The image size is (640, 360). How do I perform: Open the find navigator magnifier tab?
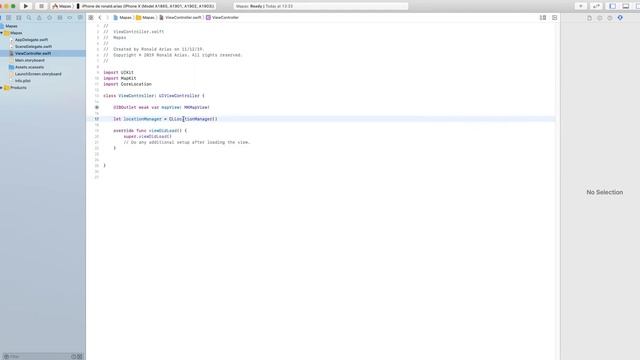click(x=29, y=18)
